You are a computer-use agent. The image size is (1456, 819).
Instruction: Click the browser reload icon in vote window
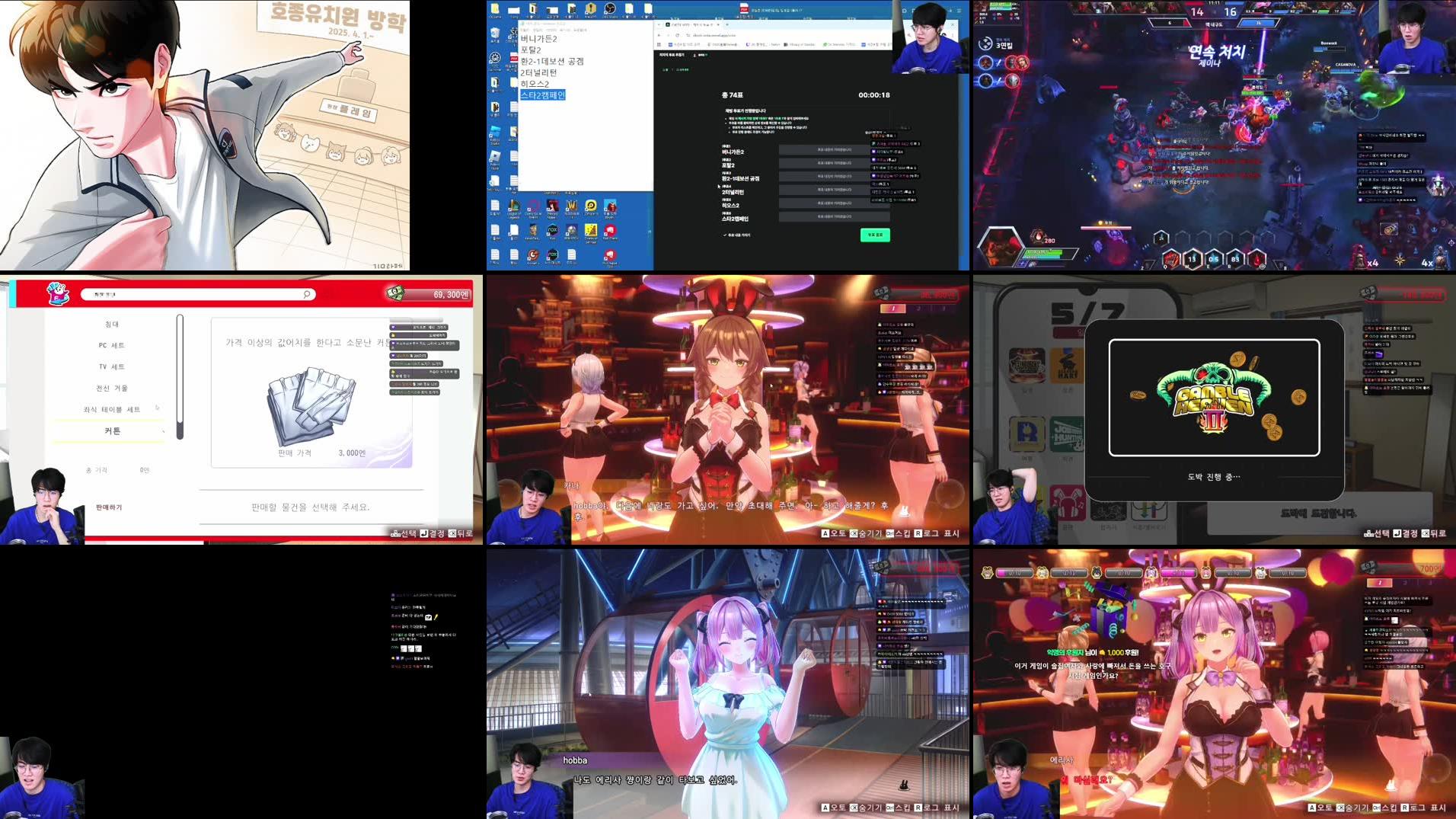pyautogui.click(x=677, y=35)
